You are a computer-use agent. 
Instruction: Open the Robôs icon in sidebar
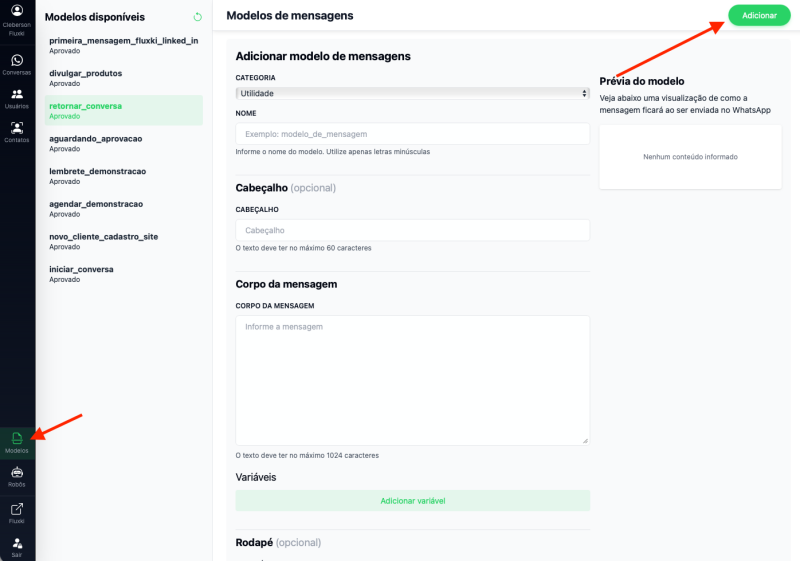[17, 473]
